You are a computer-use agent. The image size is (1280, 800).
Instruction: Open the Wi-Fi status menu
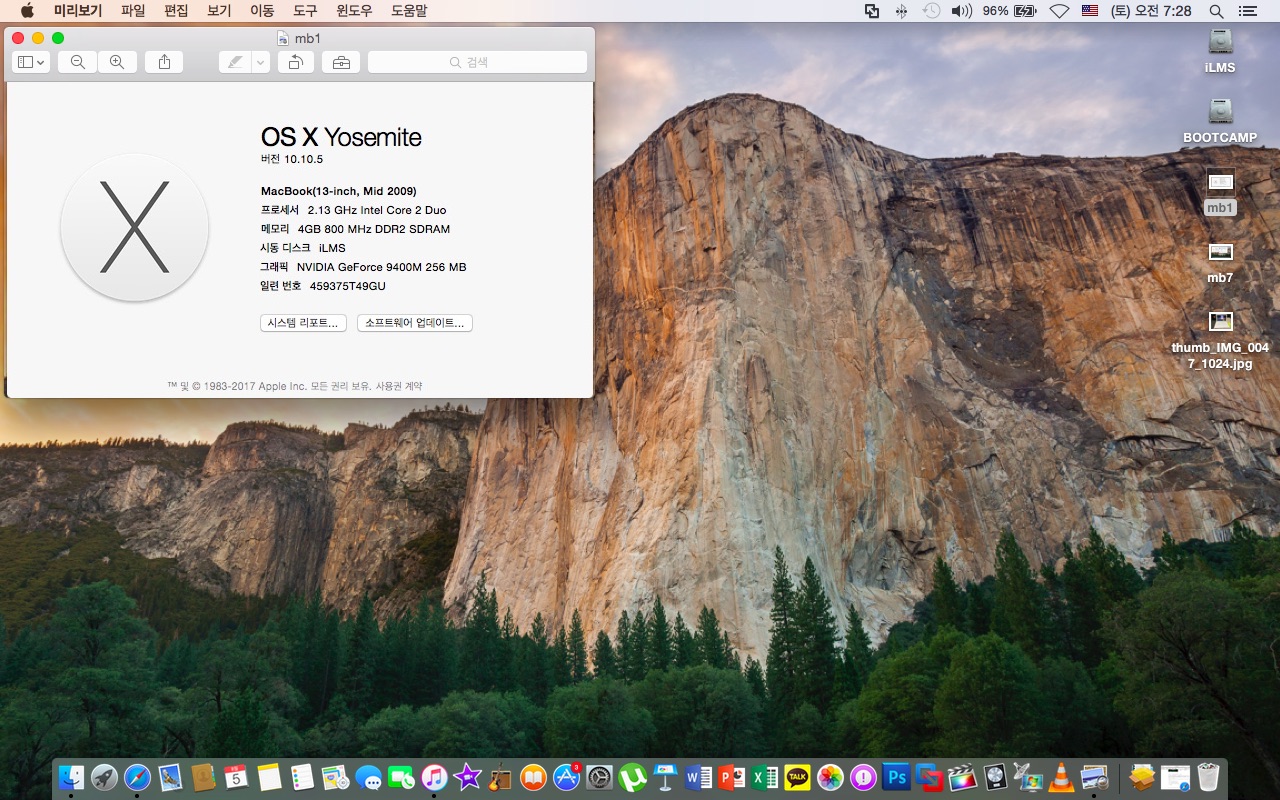click(x=1058, y=11)
